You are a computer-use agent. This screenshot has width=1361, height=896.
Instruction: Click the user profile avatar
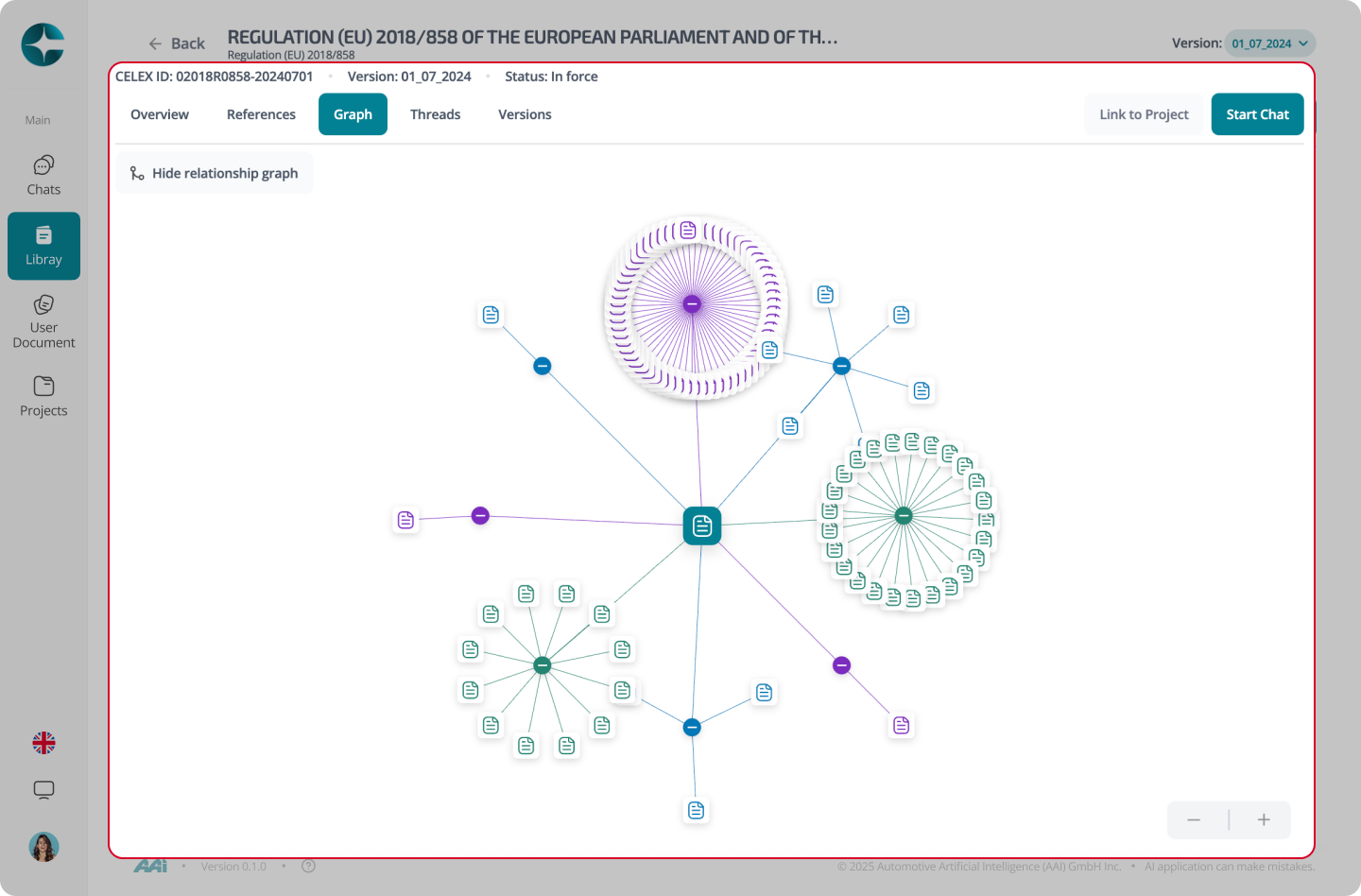tap(43, 847)
